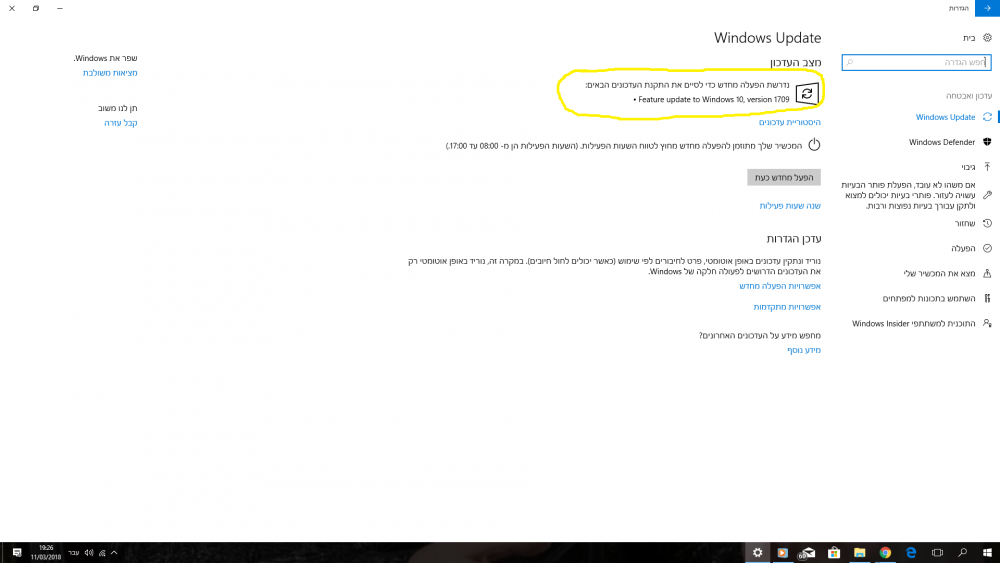This screenshot has height=563, width=1000.
Task: Click the מידע נוסף learn more link
Action: pyautogui.click(x=804, y=350)
